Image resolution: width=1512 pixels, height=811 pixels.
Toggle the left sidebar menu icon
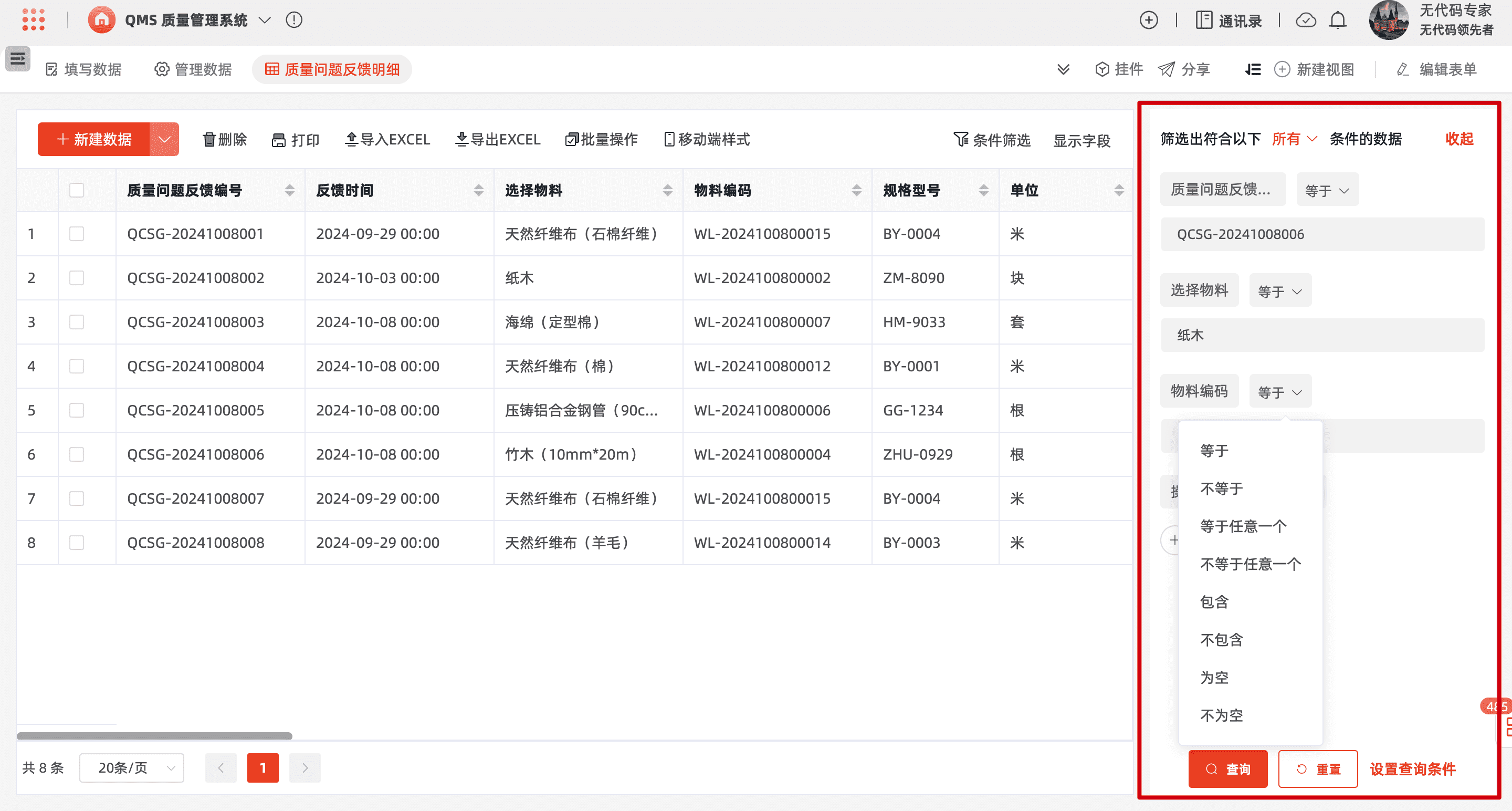[18, 59]
